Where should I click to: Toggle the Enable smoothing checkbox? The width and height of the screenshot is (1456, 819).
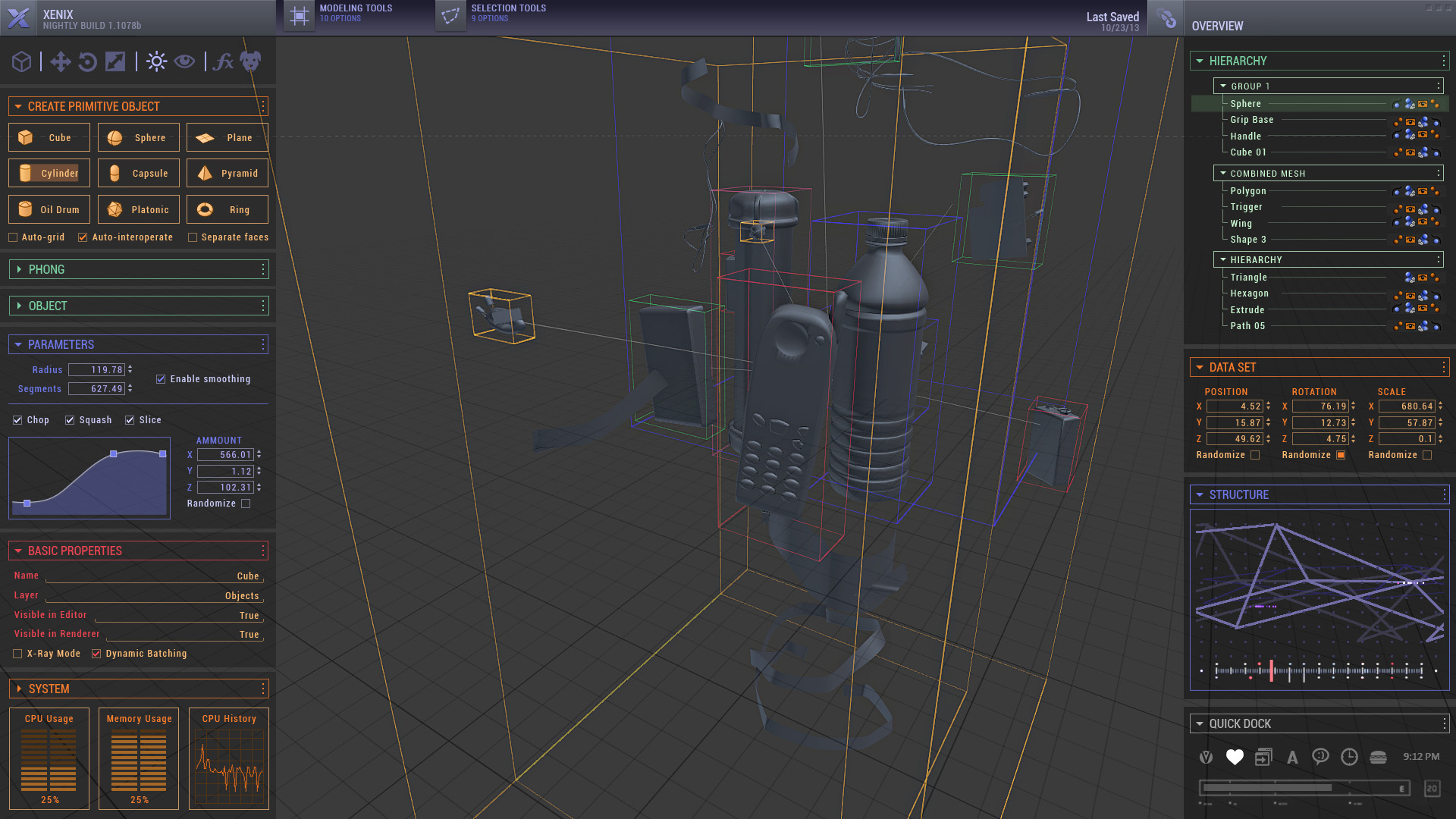tap(161, 379)
